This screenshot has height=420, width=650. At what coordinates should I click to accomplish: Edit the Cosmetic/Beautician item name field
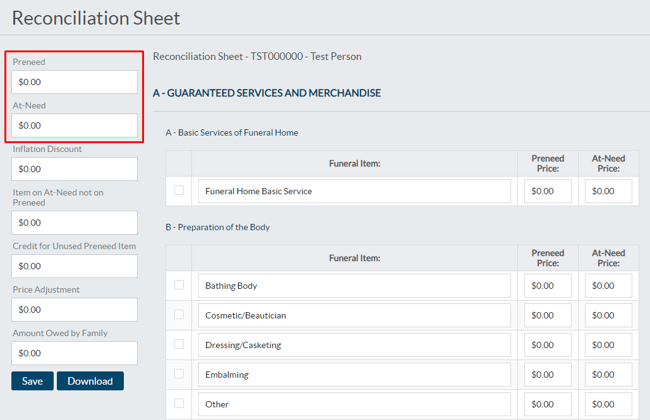pos(354,316)
